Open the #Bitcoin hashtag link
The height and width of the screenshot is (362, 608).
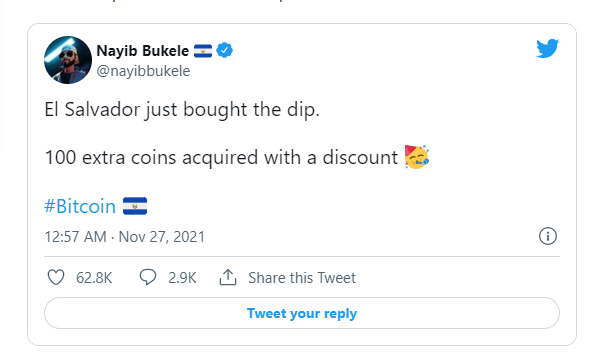[80, 206]
